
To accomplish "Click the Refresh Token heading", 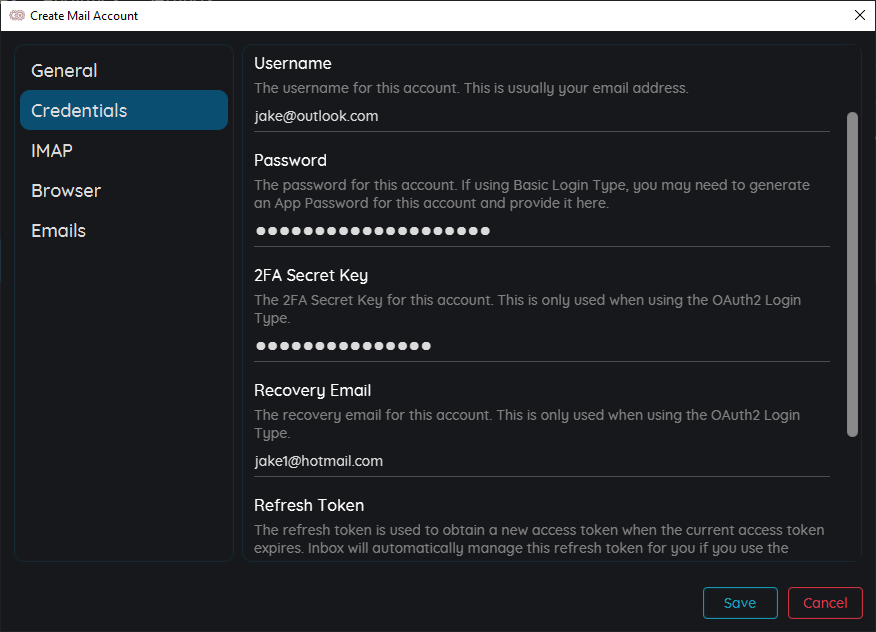I will click(x=308, y=505).
